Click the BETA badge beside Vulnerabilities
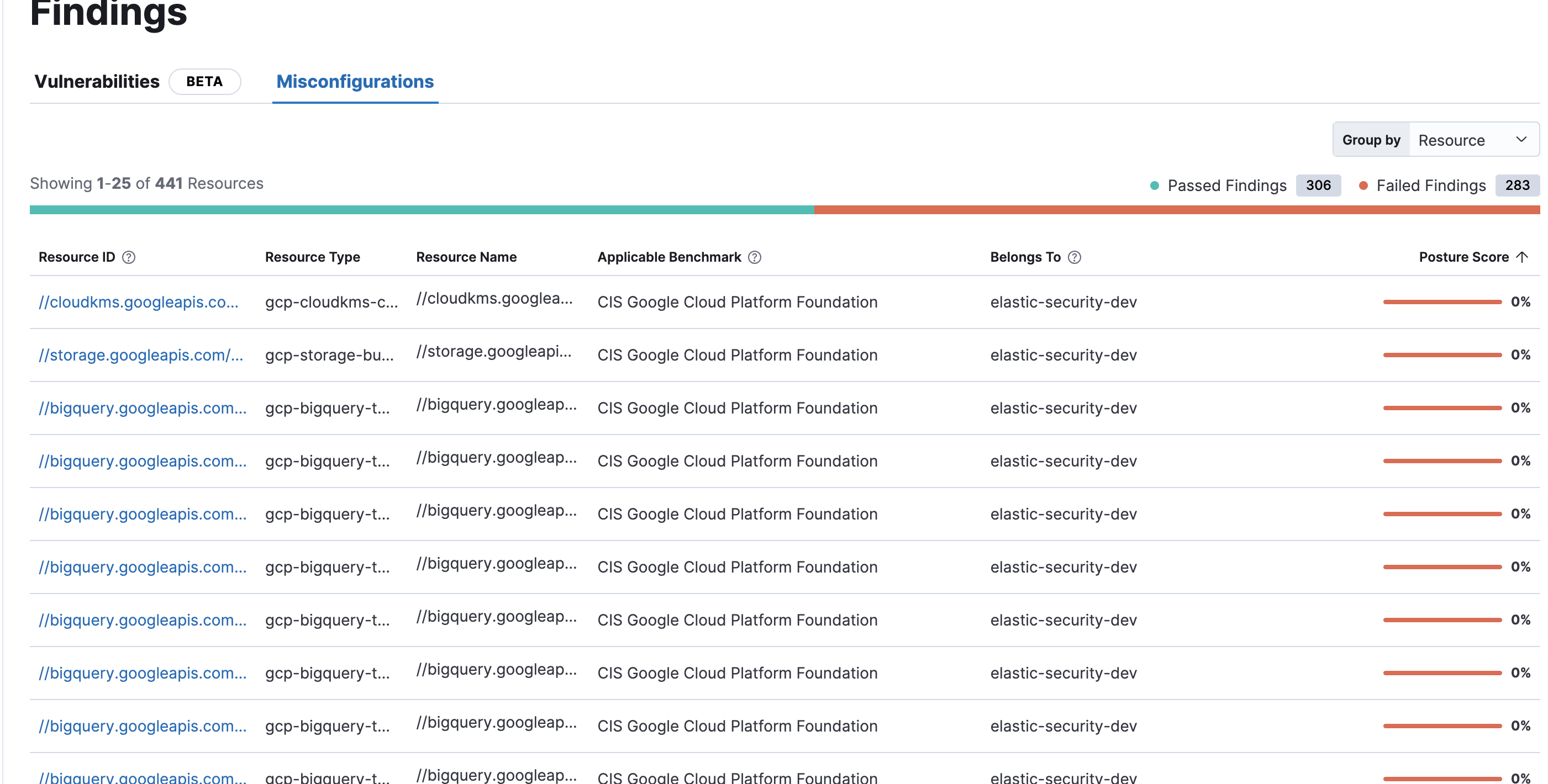This screenshot has height=784, width=1548. [204, 82]
